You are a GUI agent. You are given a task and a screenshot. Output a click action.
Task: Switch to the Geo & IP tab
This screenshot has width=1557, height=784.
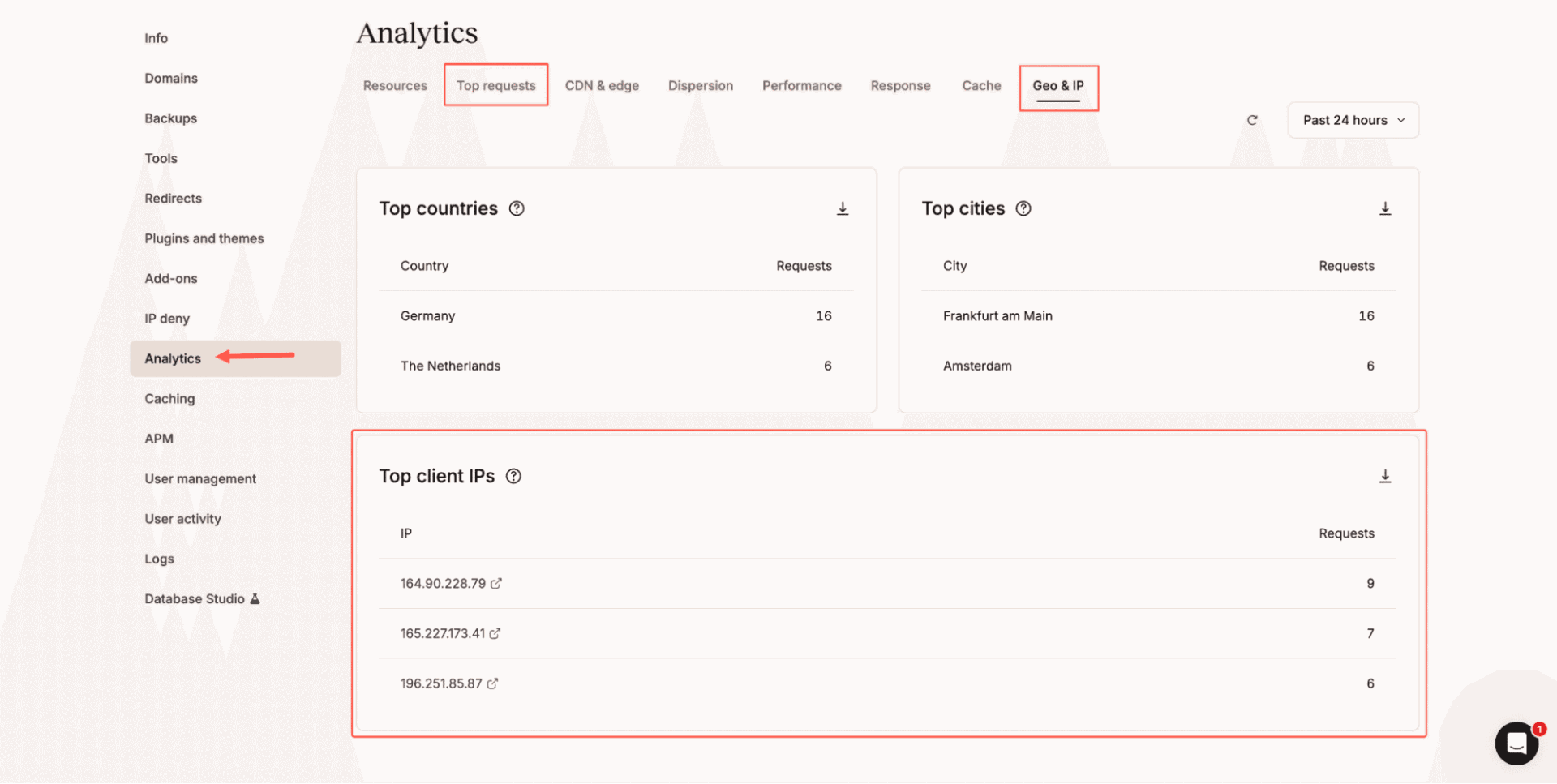click(1058, 85)
